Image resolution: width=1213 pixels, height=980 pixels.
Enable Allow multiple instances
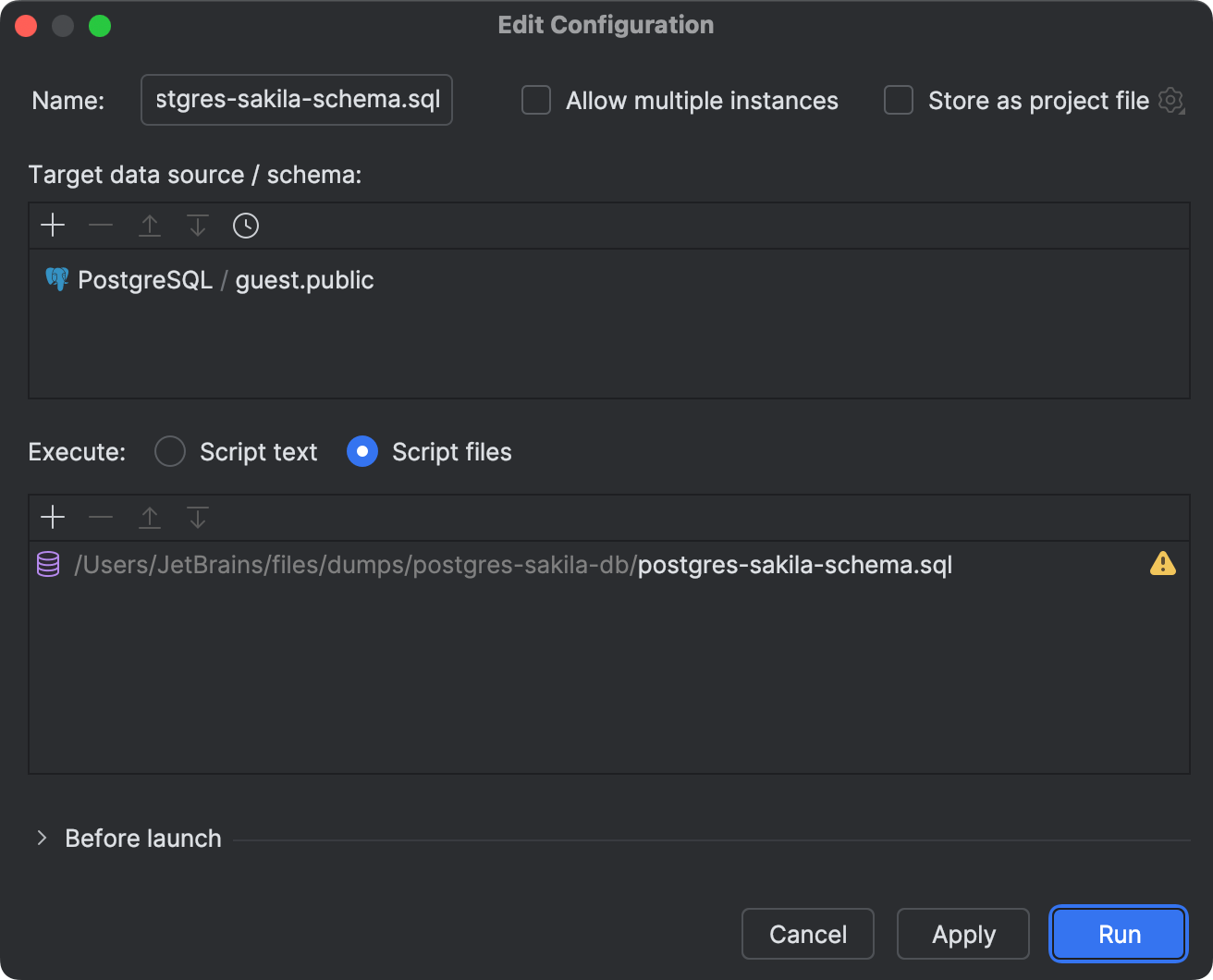coord(536,100)
